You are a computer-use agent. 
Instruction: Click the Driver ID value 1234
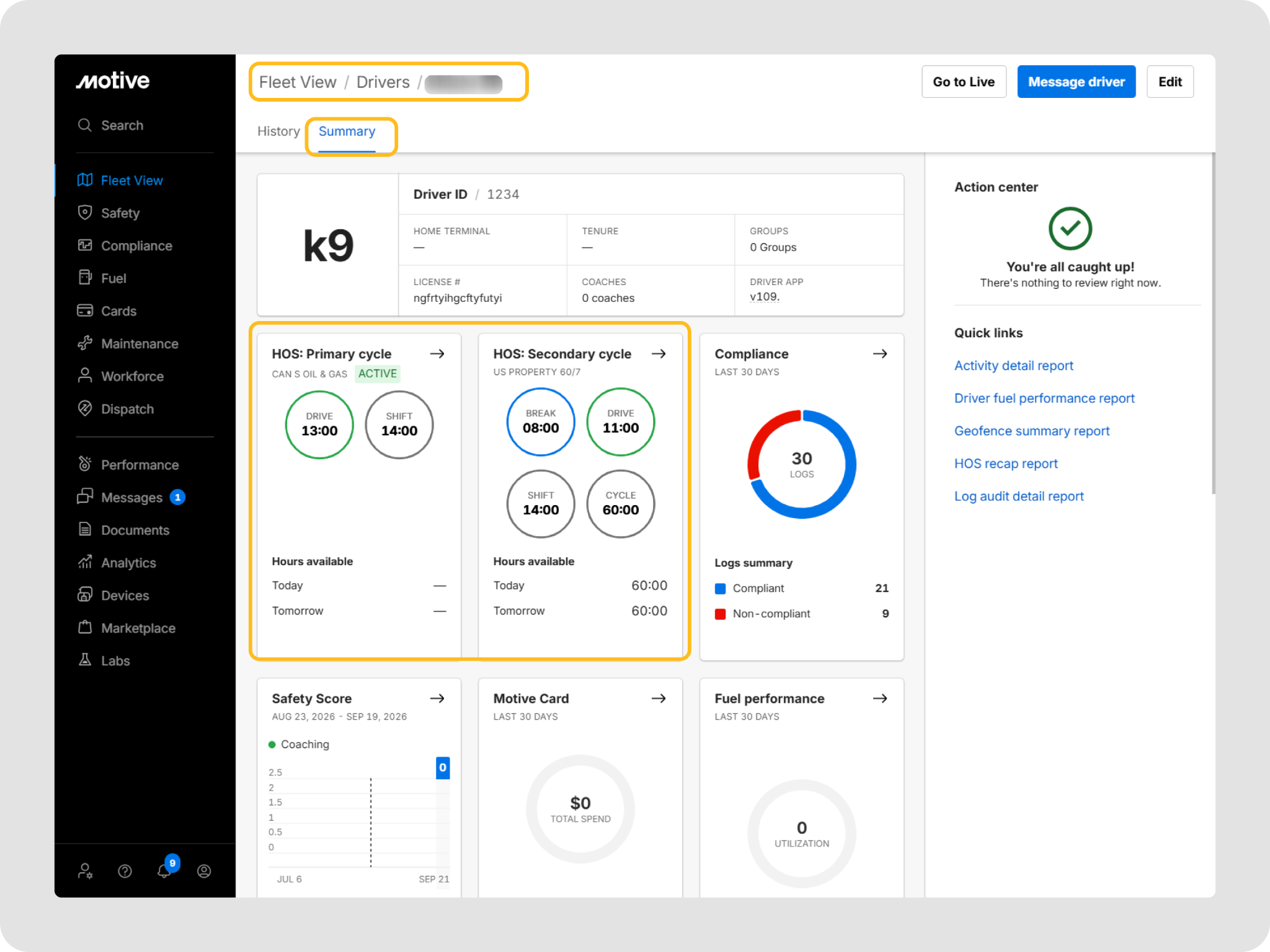coord(503,194)
